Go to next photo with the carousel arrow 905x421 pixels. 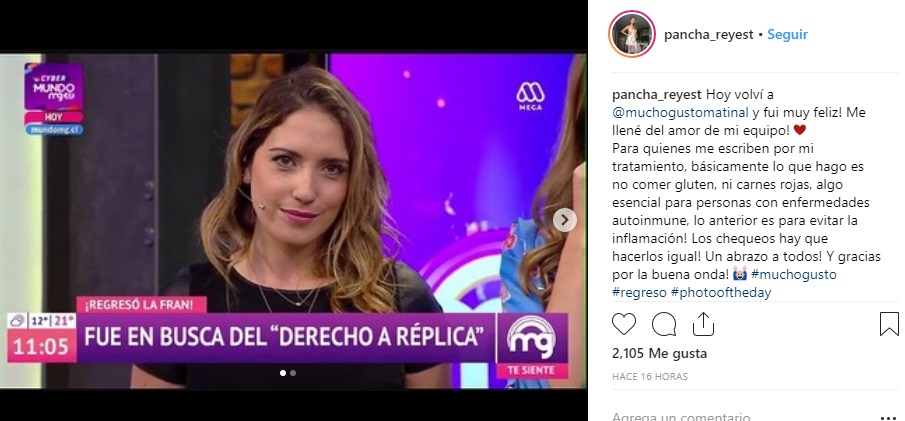pos(564,220)
